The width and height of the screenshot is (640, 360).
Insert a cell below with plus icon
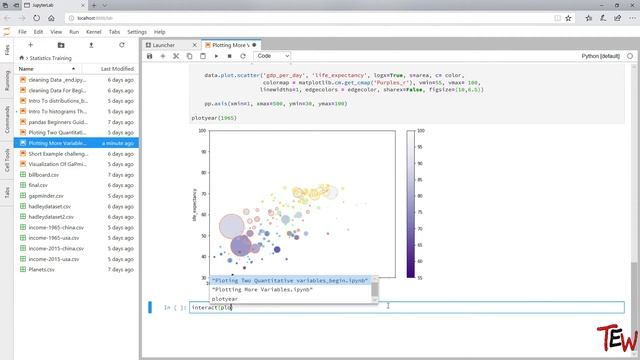click(x=163, y=56)
